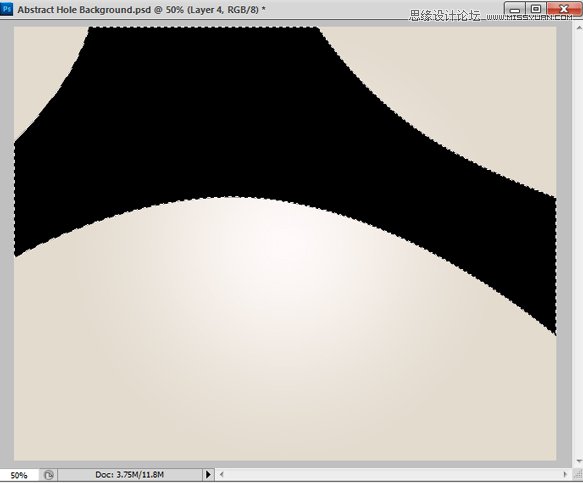
Task: Click the vertical scrollbar up arrow
Action: 579,28
